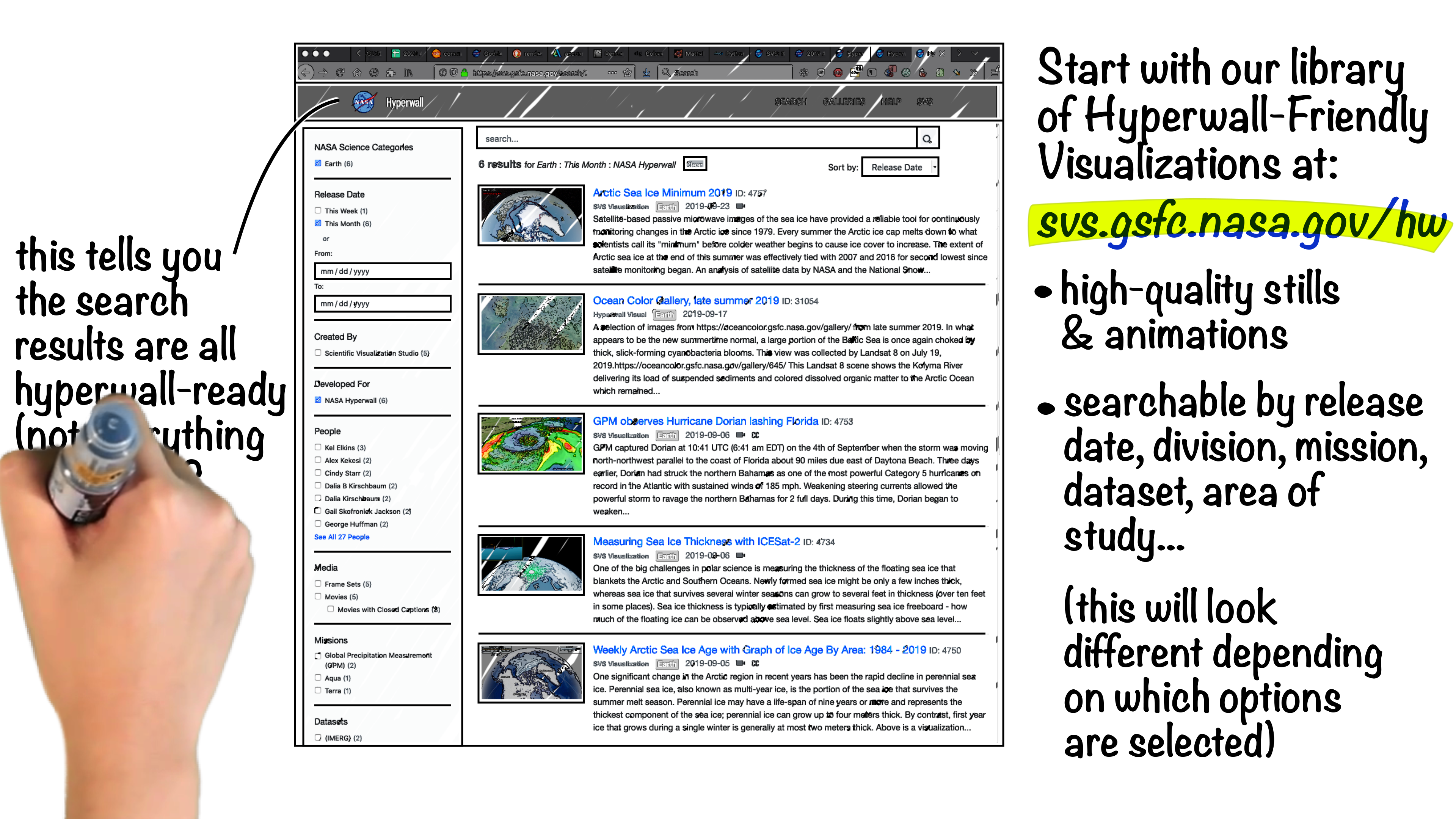The height and width of the screenshot is (819, 1456).
Task: Go forward using the browser Forward arrow
Action: tap(323, 72)
